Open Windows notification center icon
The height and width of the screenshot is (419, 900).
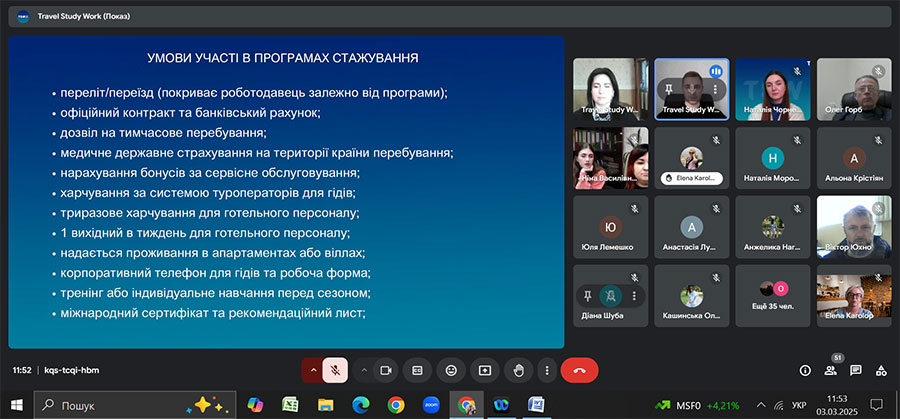tap(876, 405)
